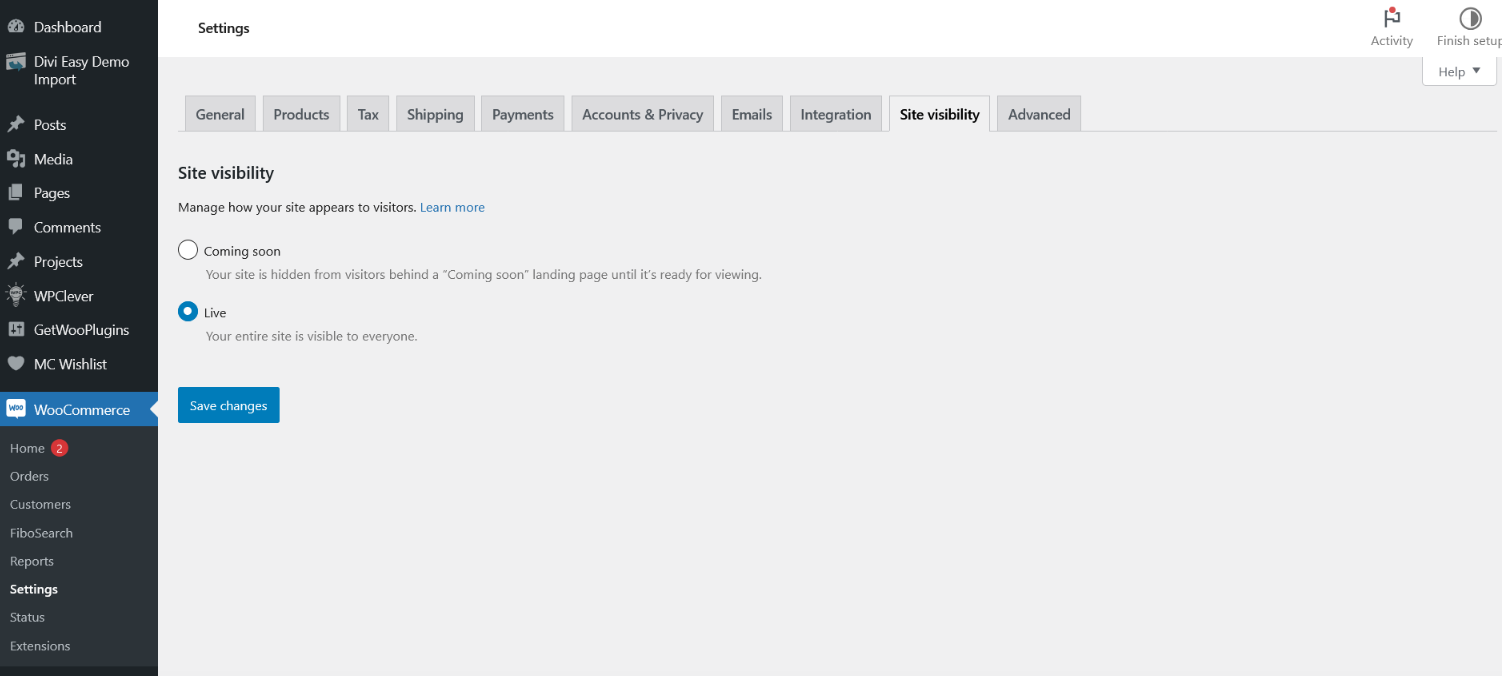The height and width of the screenshot is (676, 1502).
Task: Open the MC Wishlist menu label
Action: pyautogui.click(x=70, y=364)
